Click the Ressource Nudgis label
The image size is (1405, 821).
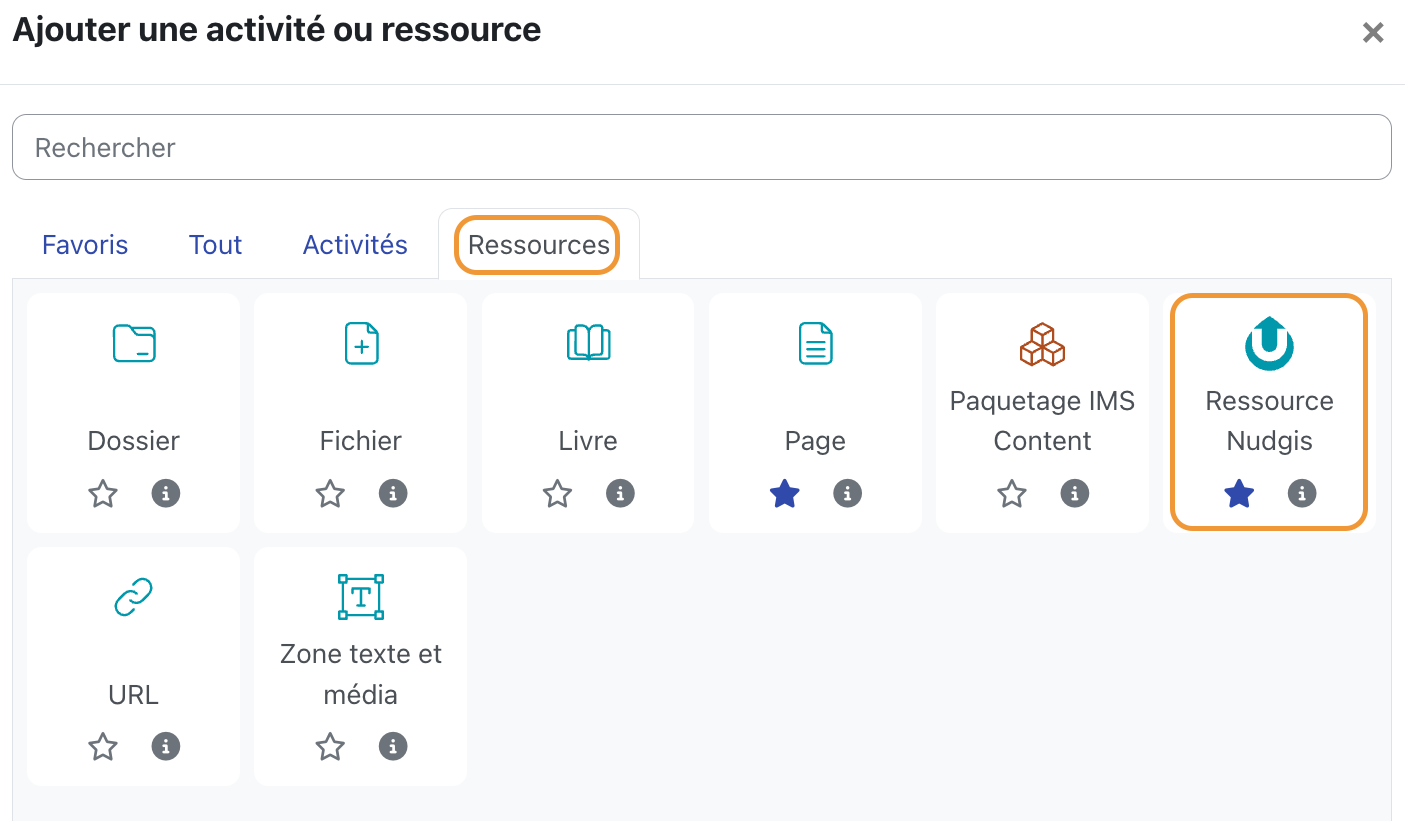(x=1269, y=421)
